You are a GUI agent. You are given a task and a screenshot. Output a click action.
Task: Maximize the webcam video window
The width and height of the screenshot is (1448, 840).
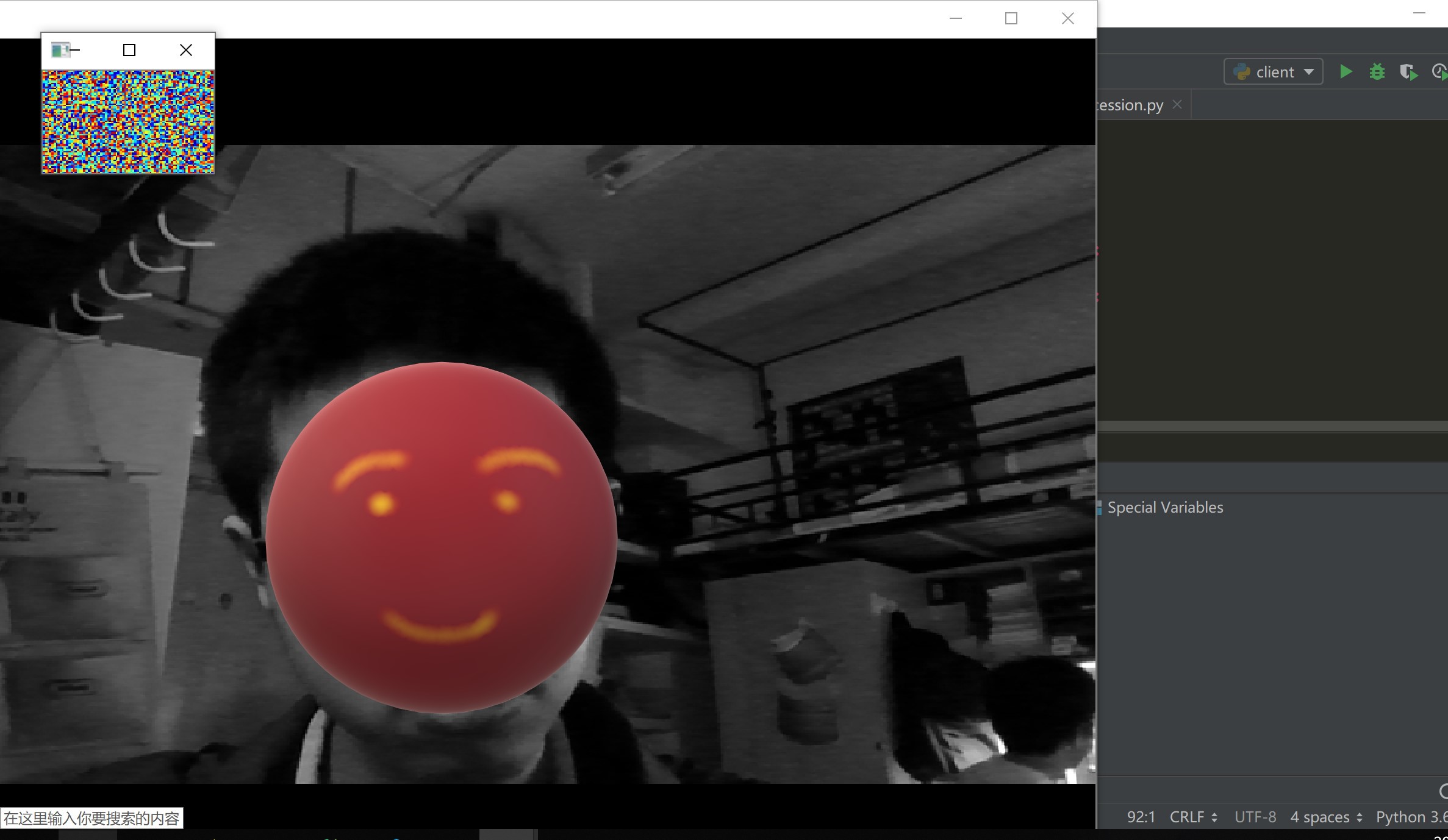(x=1011, y=19)
